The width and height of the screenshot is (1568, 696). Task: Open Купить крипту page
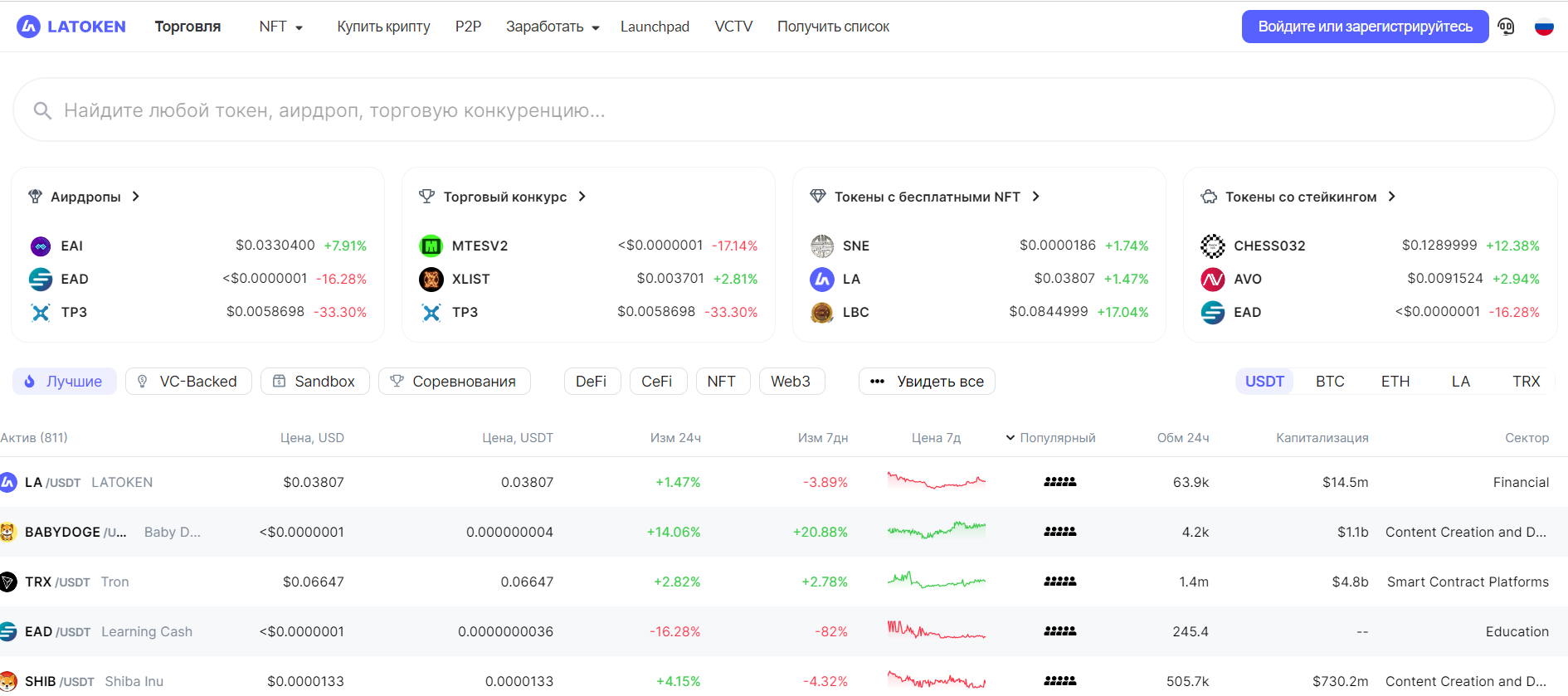pyautogui.click(x=383, y=27)
